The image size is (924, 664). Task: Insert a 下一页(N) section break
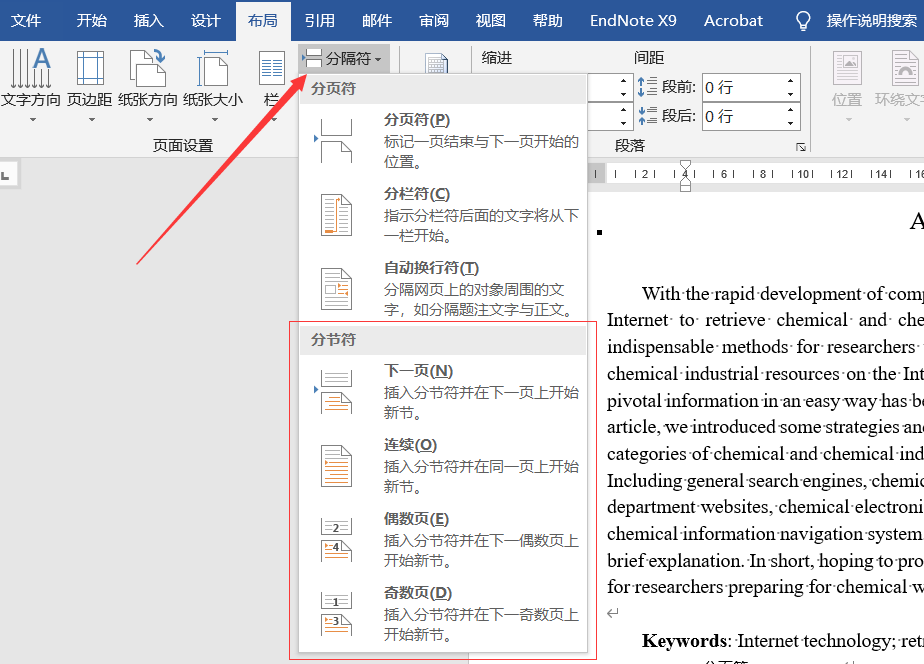pos(443,392)
